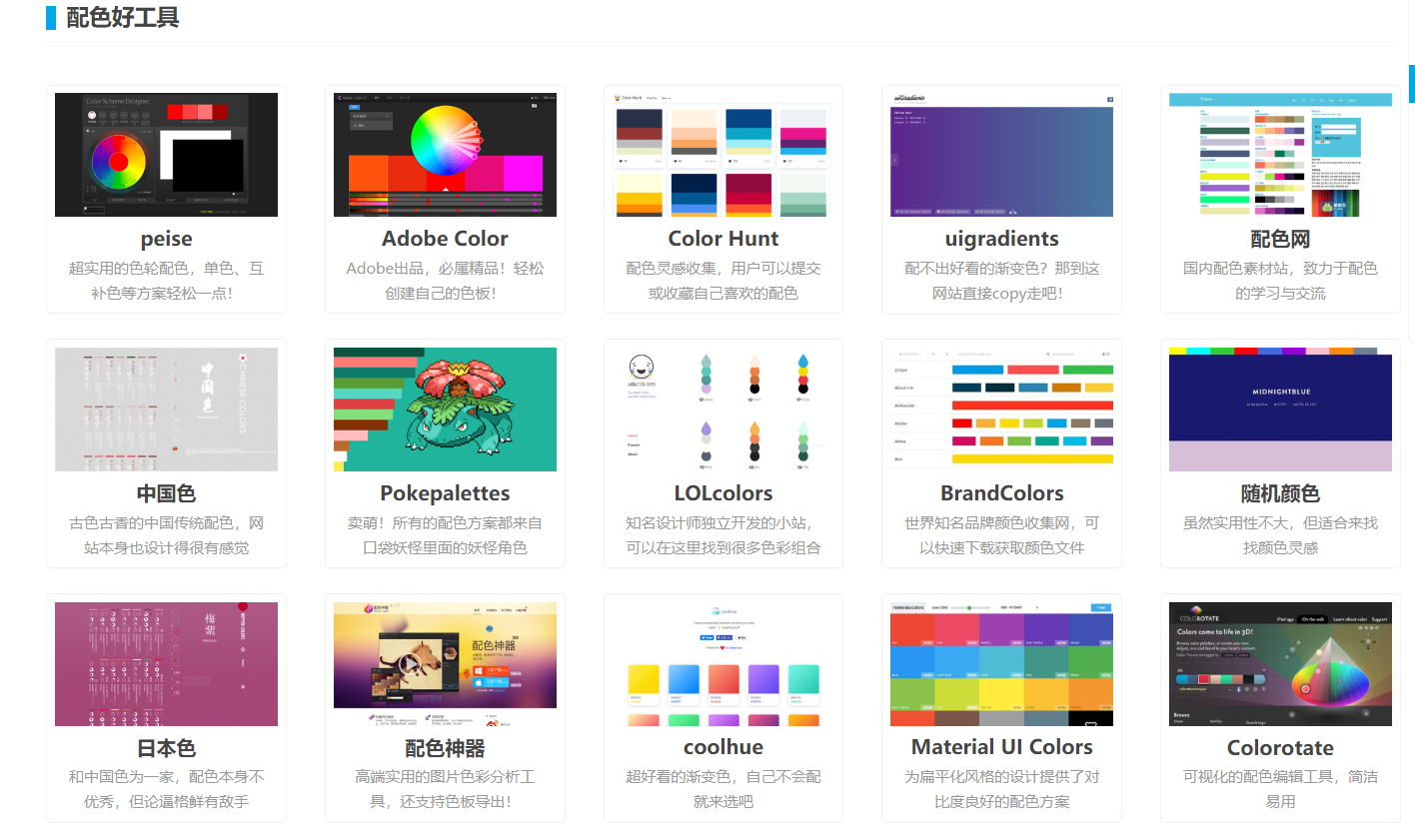Click the 卖萌 description under Pokepalettes

[x=445, y=535]
